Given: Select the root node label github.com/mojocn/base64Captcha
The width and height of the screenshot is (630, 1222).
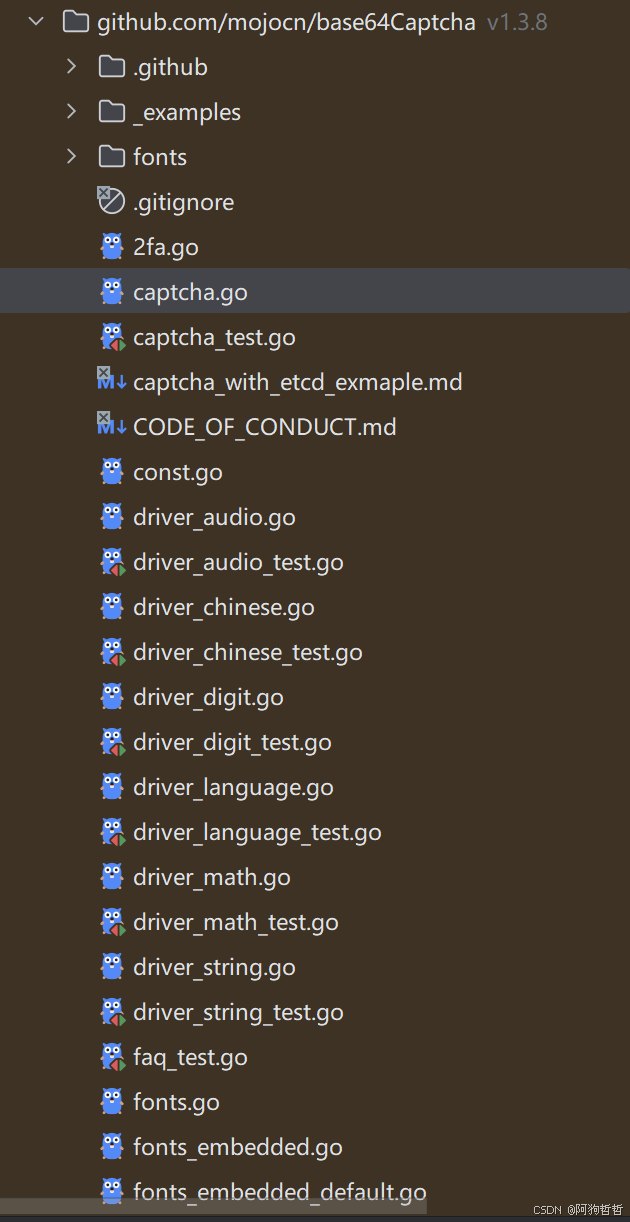Looking at the screenshot, I should click(x=286, y=22).
